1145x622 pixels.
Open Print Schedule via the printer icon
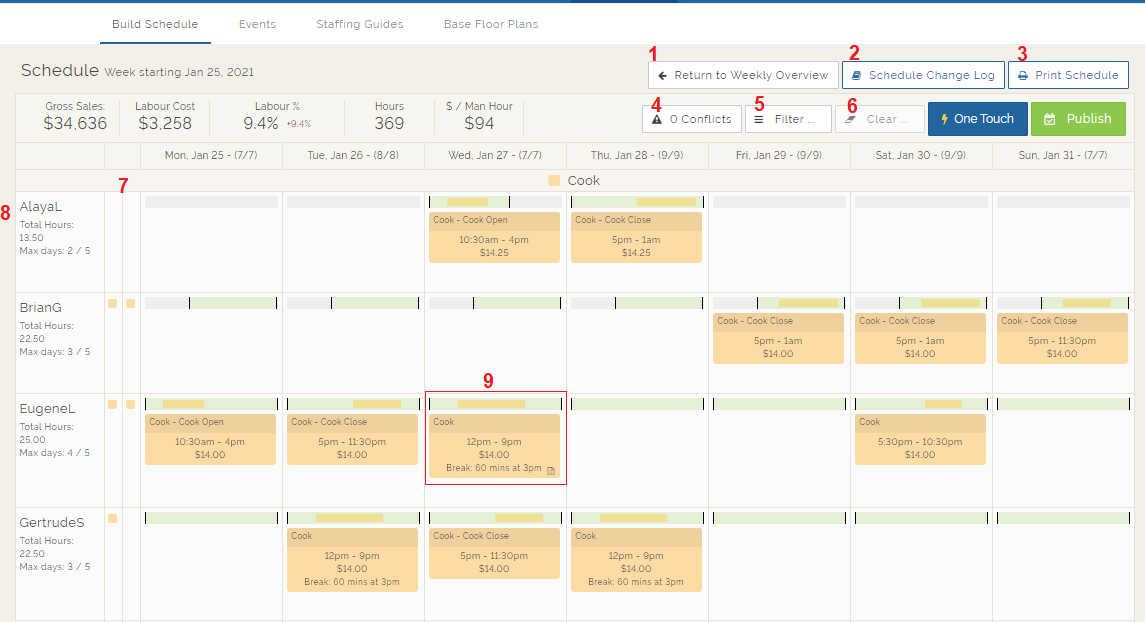point(1021,74)
